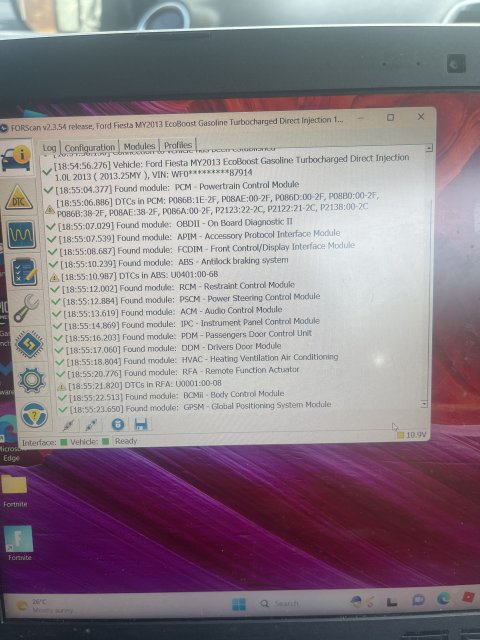The width and height of the screenshot is (480, 640).
Task: Select the 'APIM - Accessory Protocol Interface Module' line
Action: tap(194, 236)
